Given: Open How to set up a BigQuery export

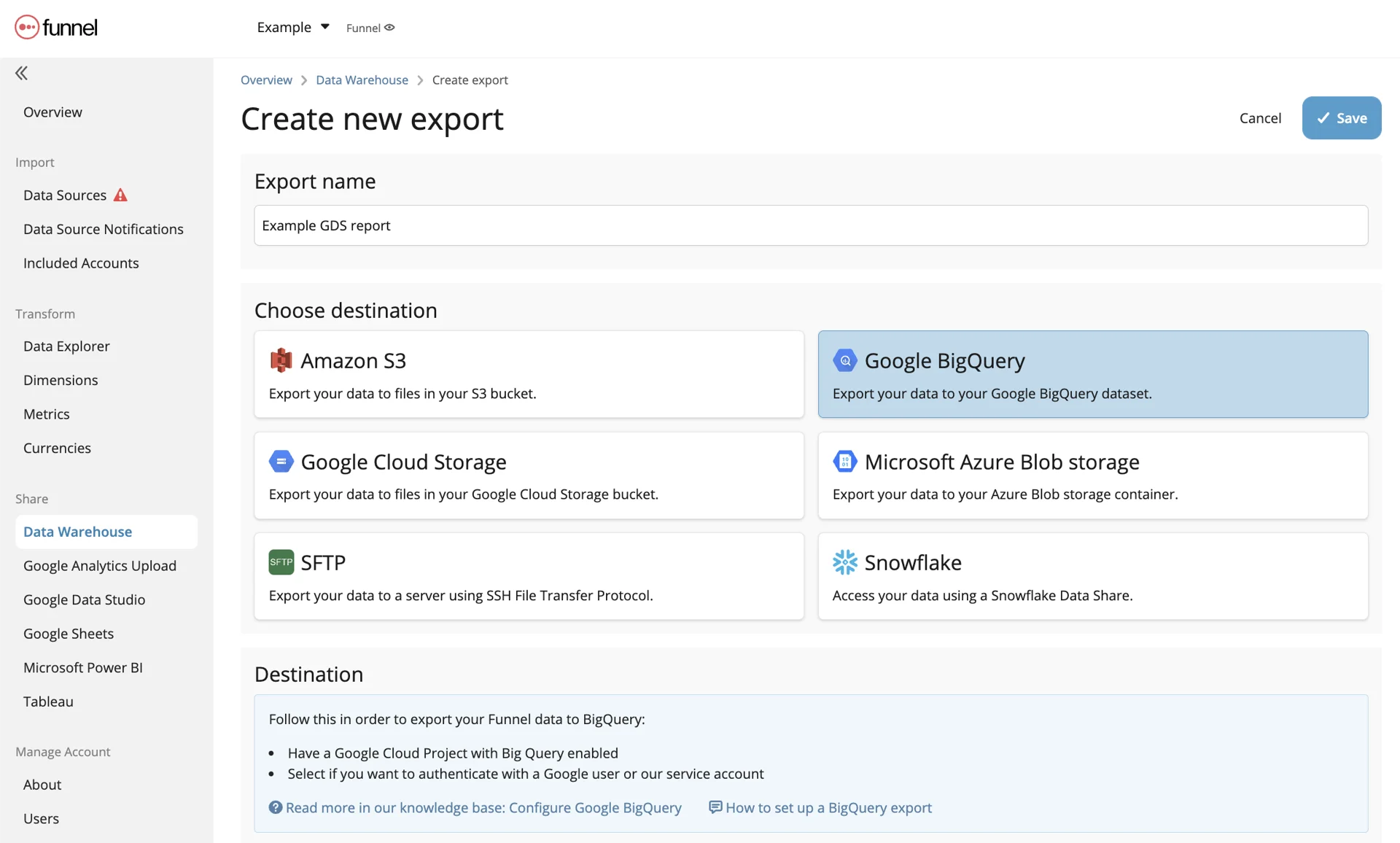Looking at the screenshot, I should pos(828,807).
